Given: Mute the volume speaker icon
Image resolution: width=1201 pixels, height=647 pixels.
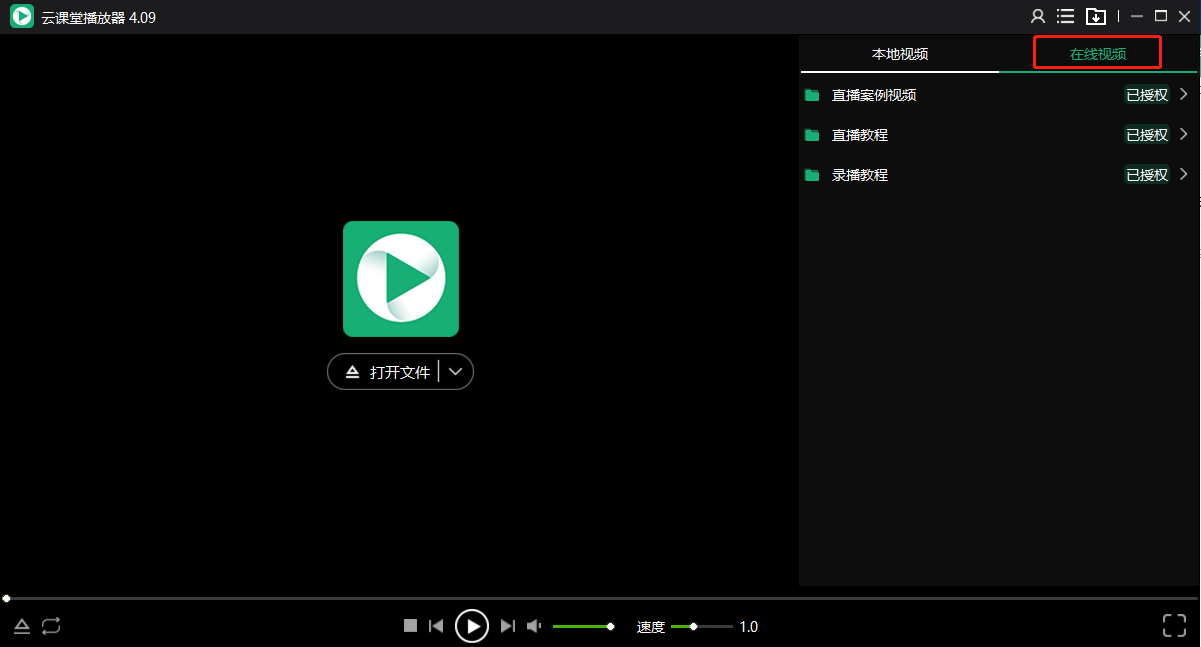Looking at the screenshot, I should click(534, 626).
